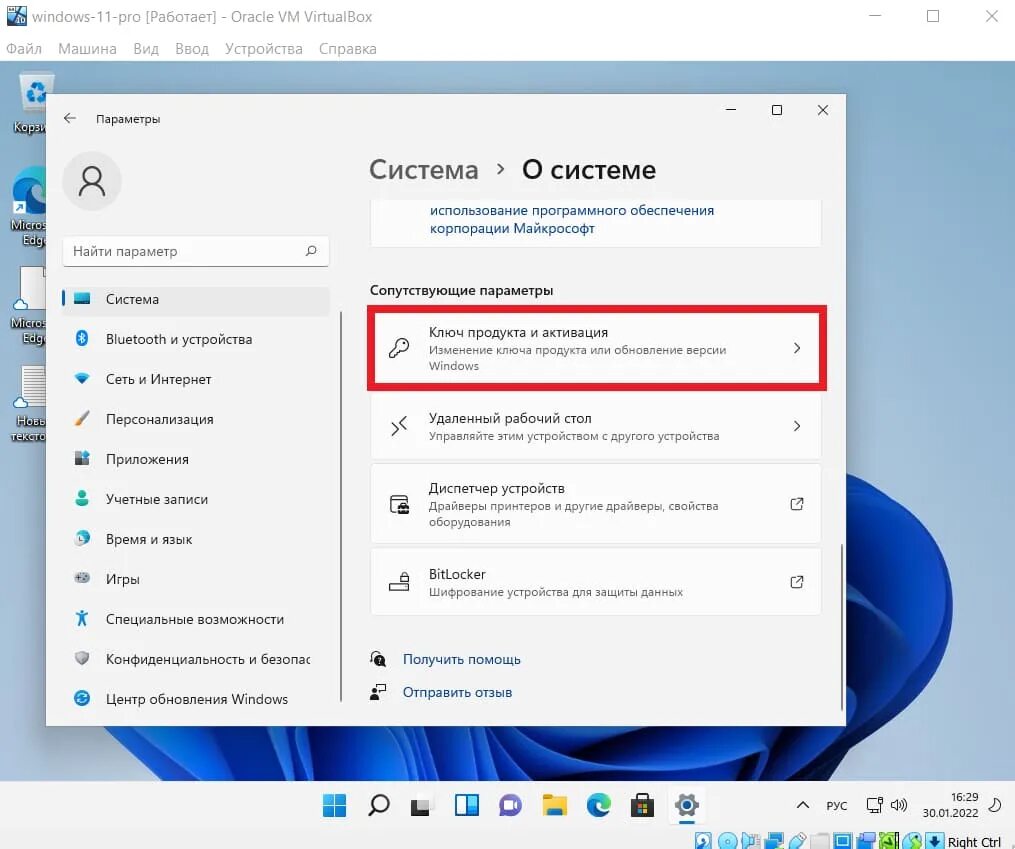Select Персонализация category

195,419
